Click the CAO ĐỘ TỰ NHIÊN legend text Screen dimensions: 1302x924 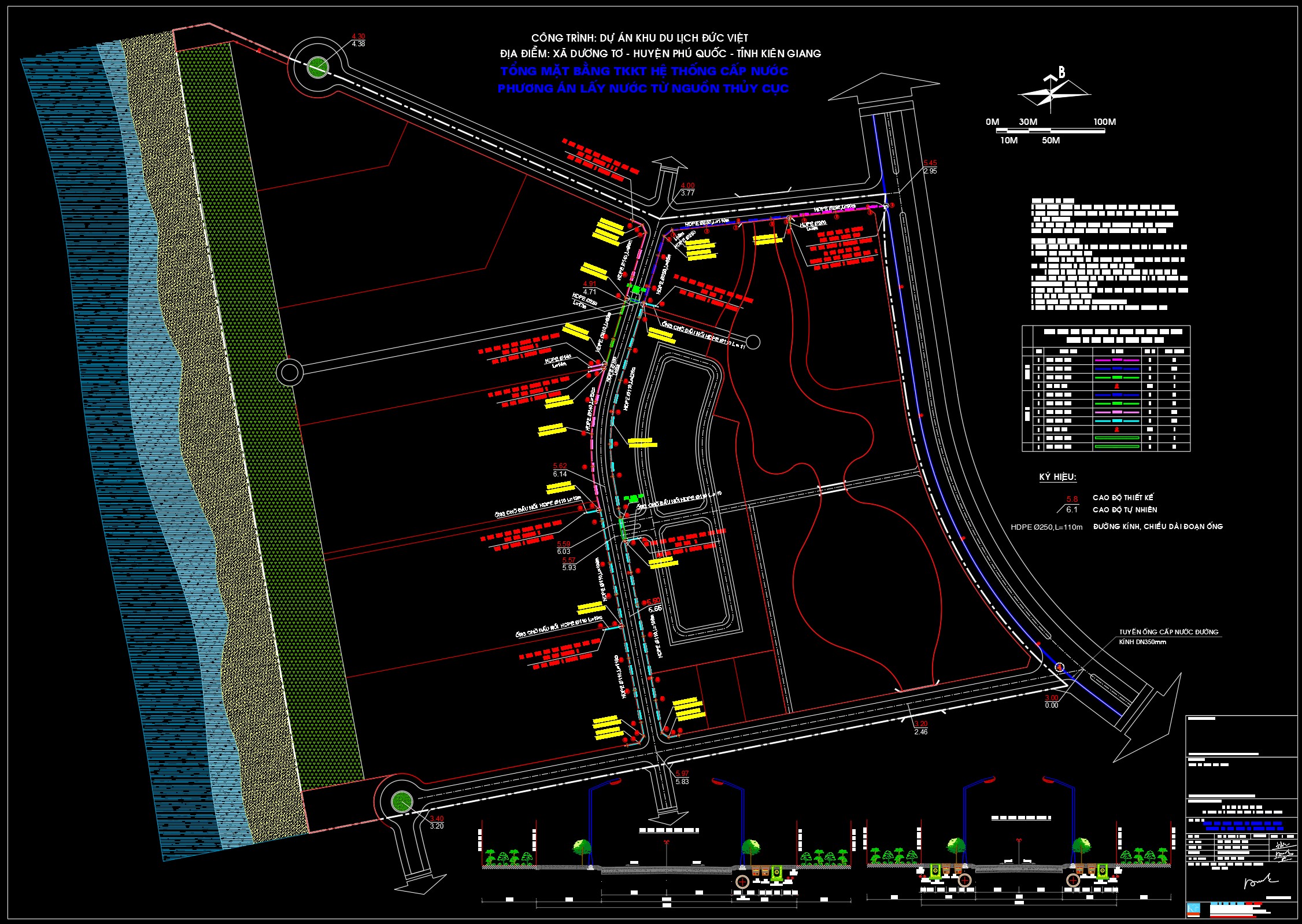(1125, 509)
